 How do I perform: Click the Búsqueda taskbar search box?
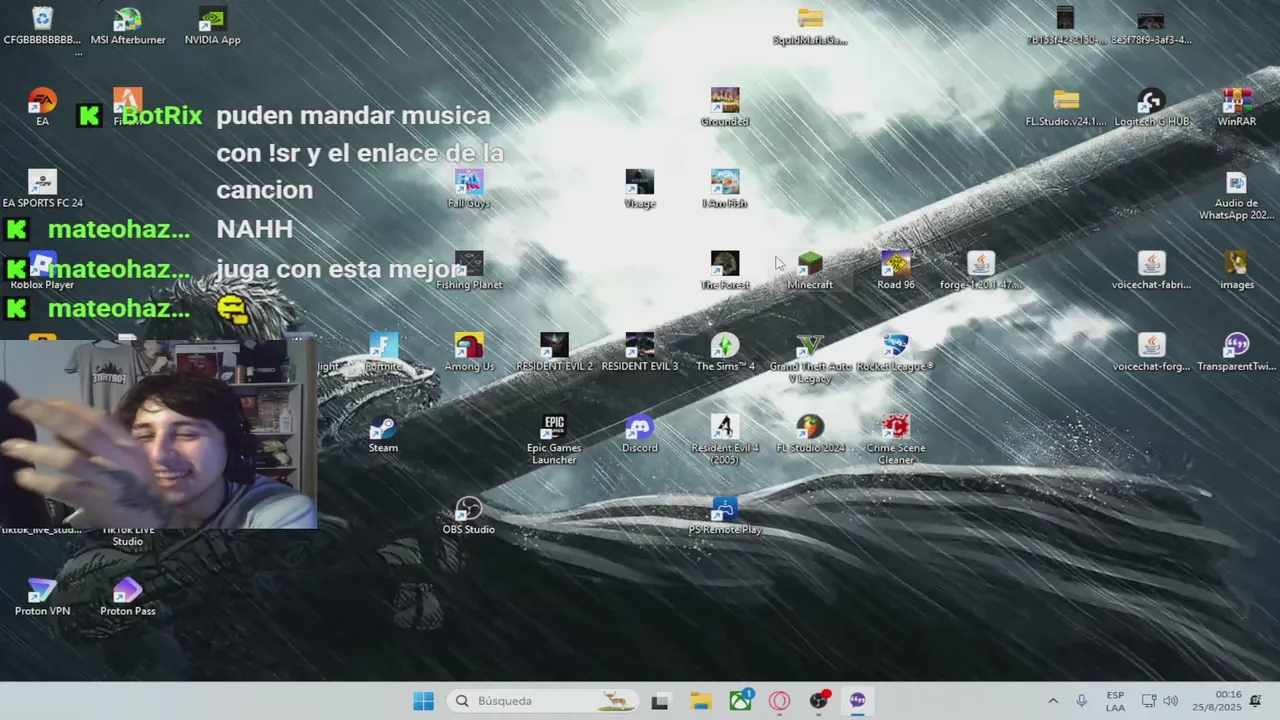pyautogui.click(x=544, y=701)
